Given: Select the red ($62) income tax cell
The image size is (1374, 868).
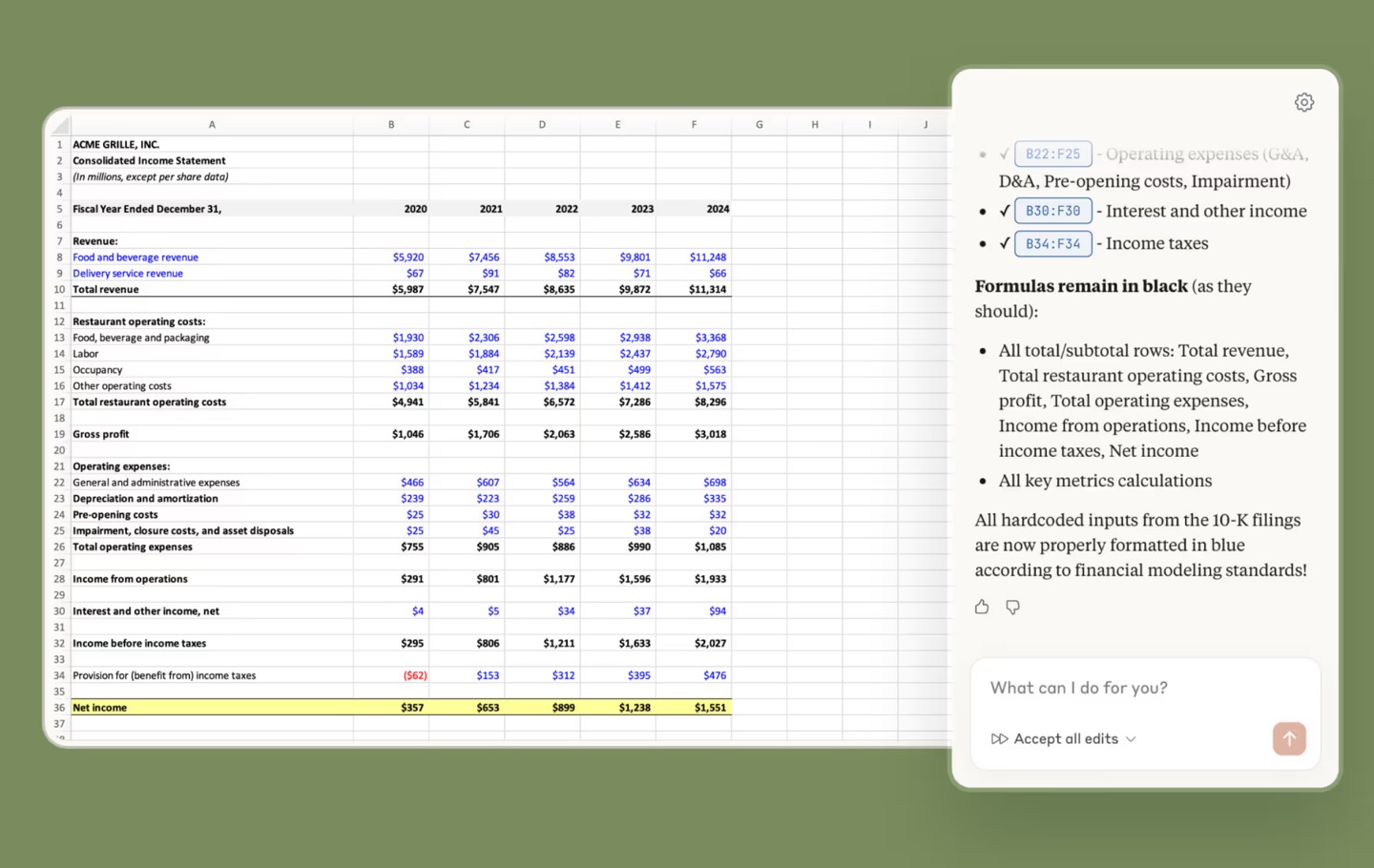Looking at the screenshot, I should [414, 675].
